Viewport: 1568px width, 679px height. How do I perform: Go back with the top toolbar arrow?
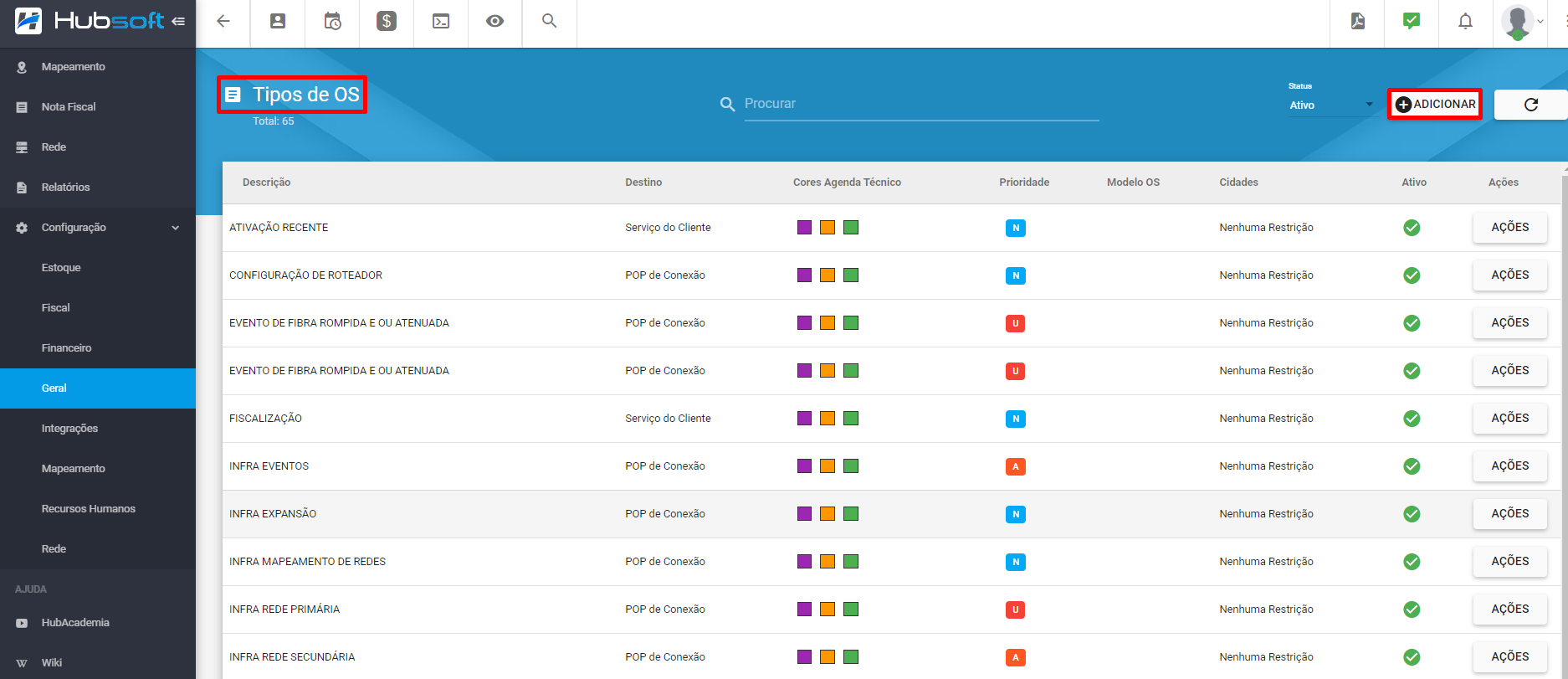click(223, 21)
